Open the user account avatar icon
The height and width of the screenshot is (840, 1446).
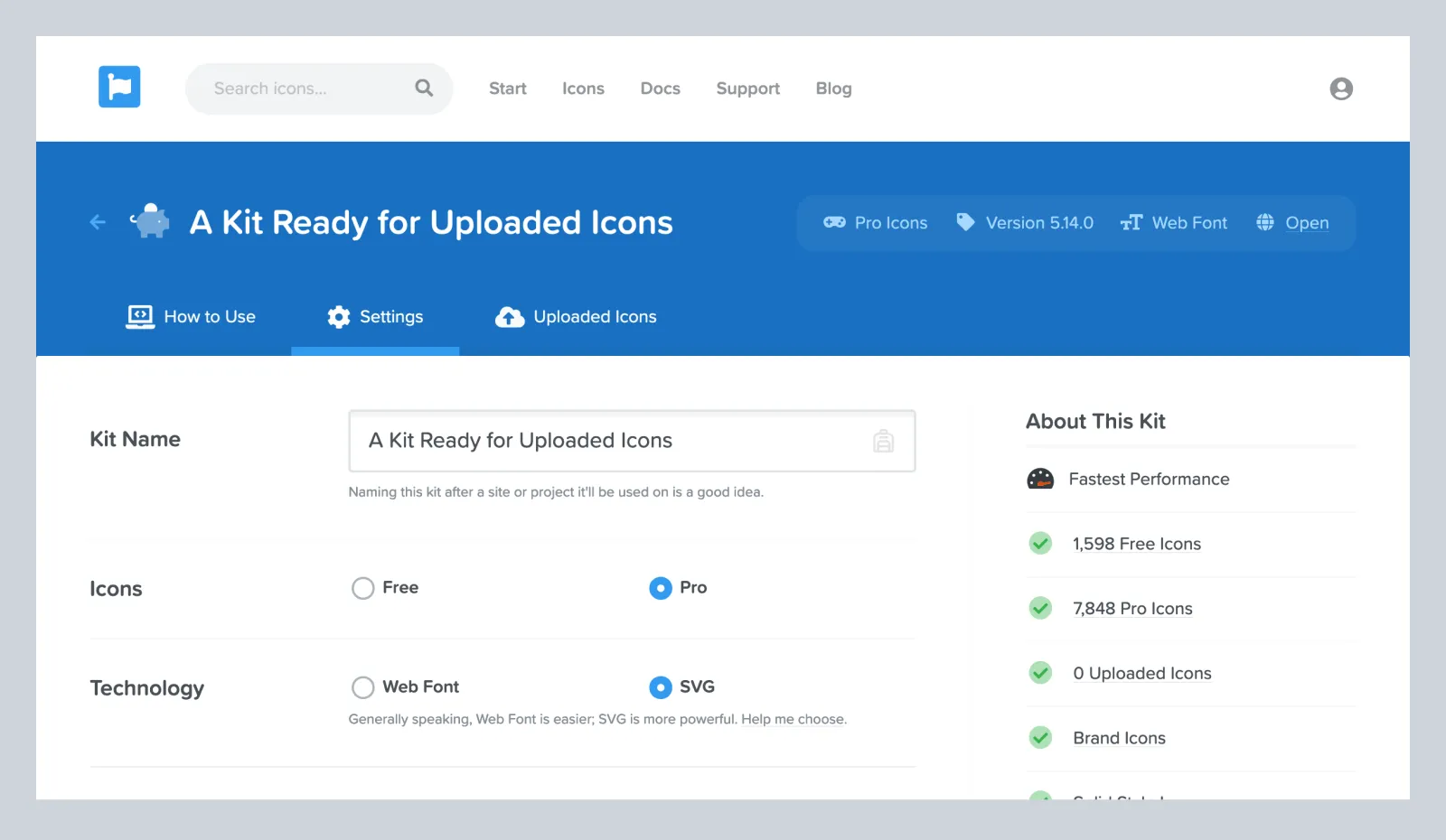tap(1341, 88)
